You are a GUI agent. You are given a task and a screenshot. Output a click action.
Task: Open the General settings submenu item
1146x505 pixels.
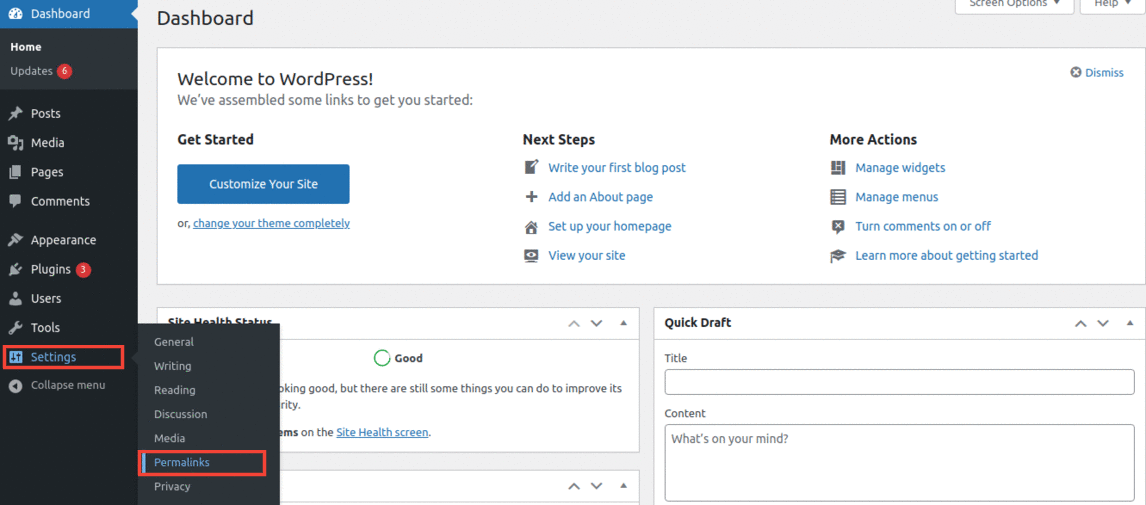[x=174, y=342]
